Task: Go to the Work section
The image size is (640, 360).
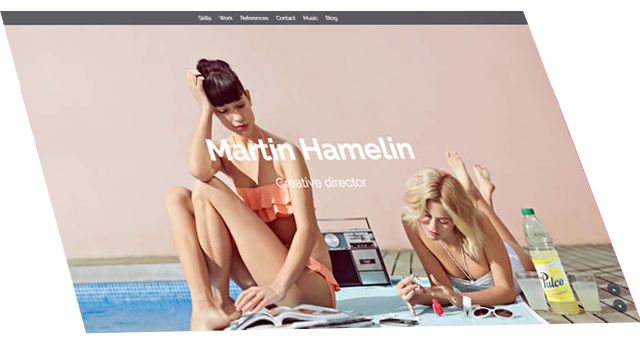Action: (x=226, y=18)
